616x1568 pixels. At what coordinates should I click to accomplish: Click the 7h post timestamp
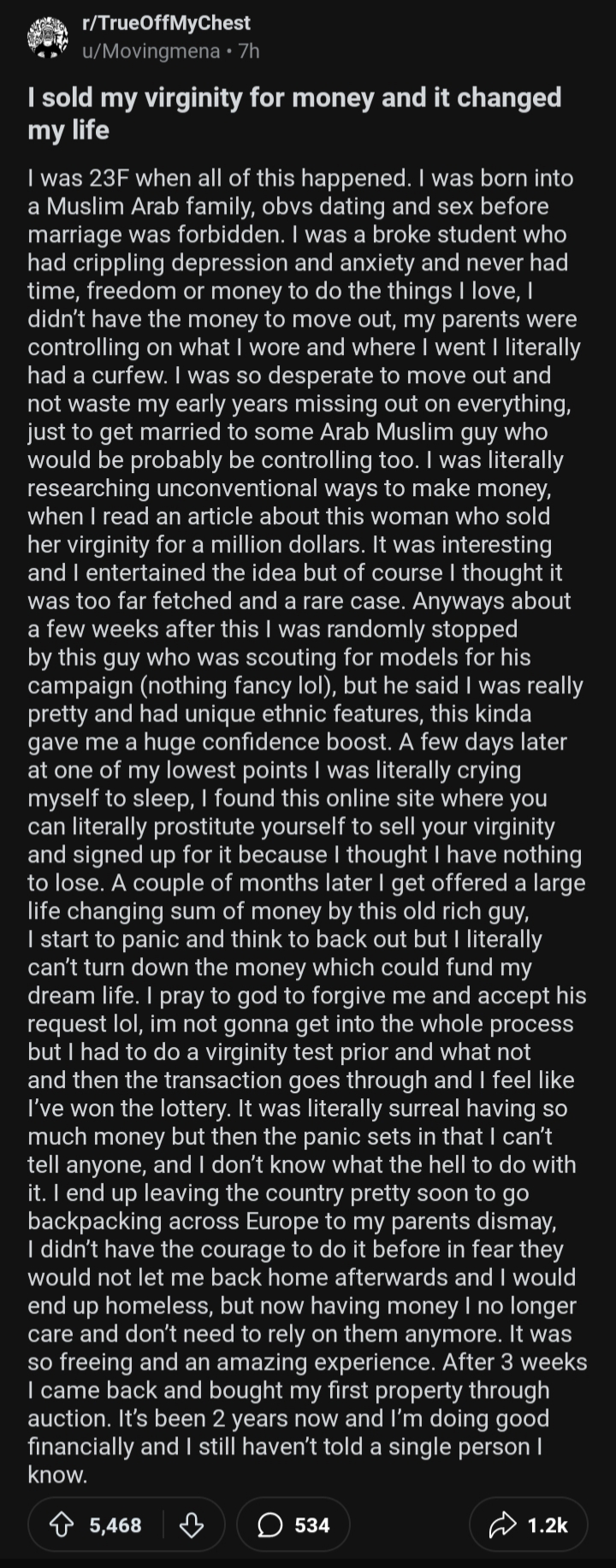[249, 51]
